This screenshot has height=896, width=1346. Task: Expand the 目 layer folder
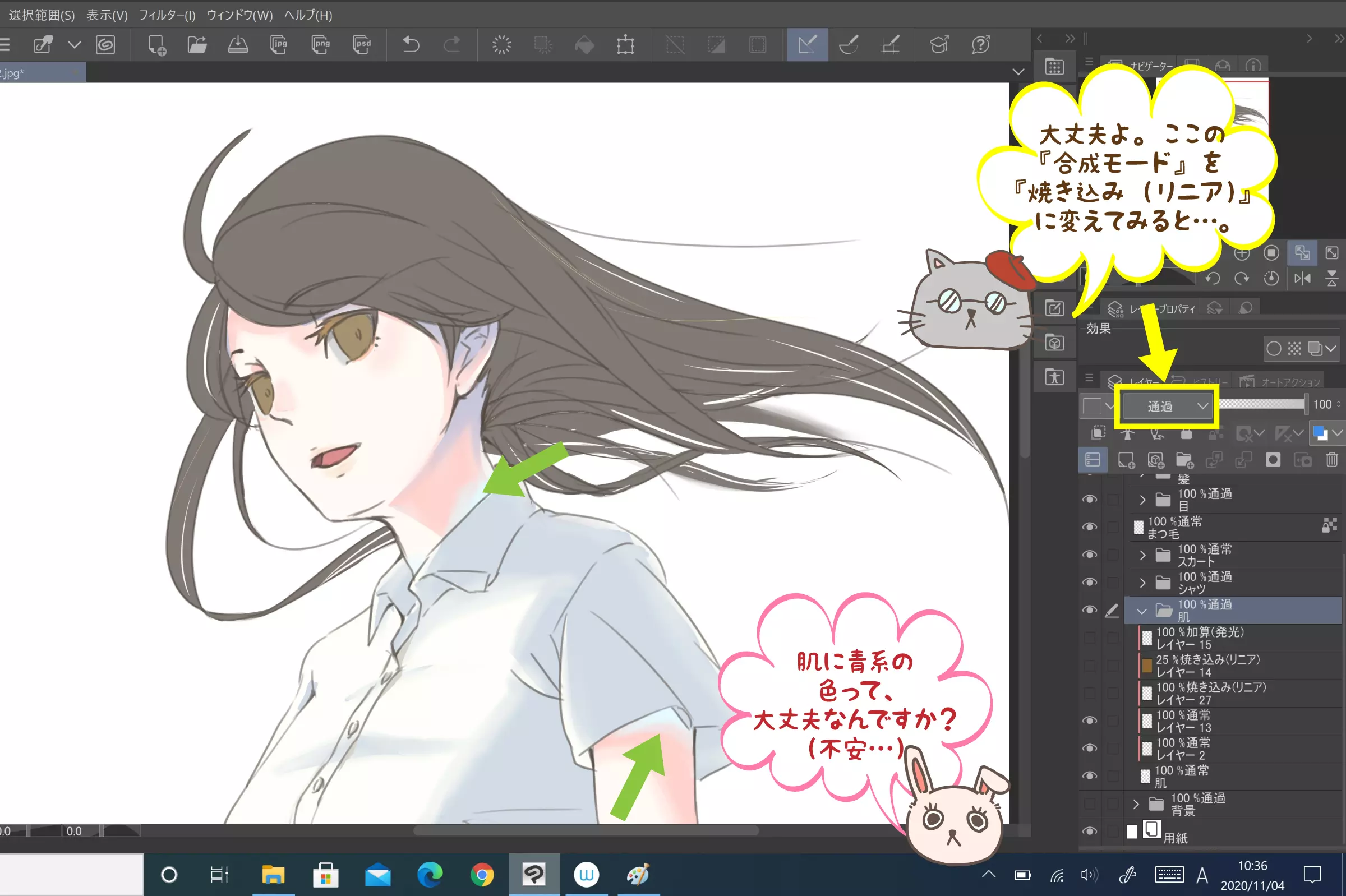point(1142,500)
